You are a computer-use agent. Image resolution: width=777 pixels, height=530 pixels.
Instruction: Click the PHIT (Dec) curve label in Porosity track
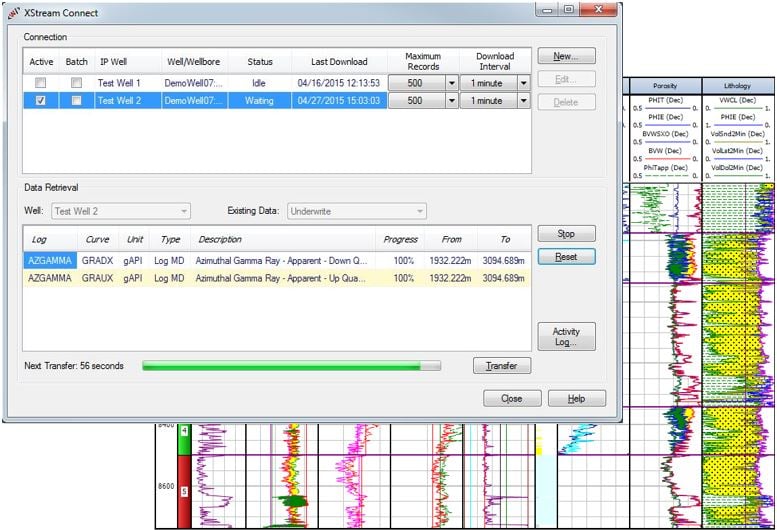point(666,100)
